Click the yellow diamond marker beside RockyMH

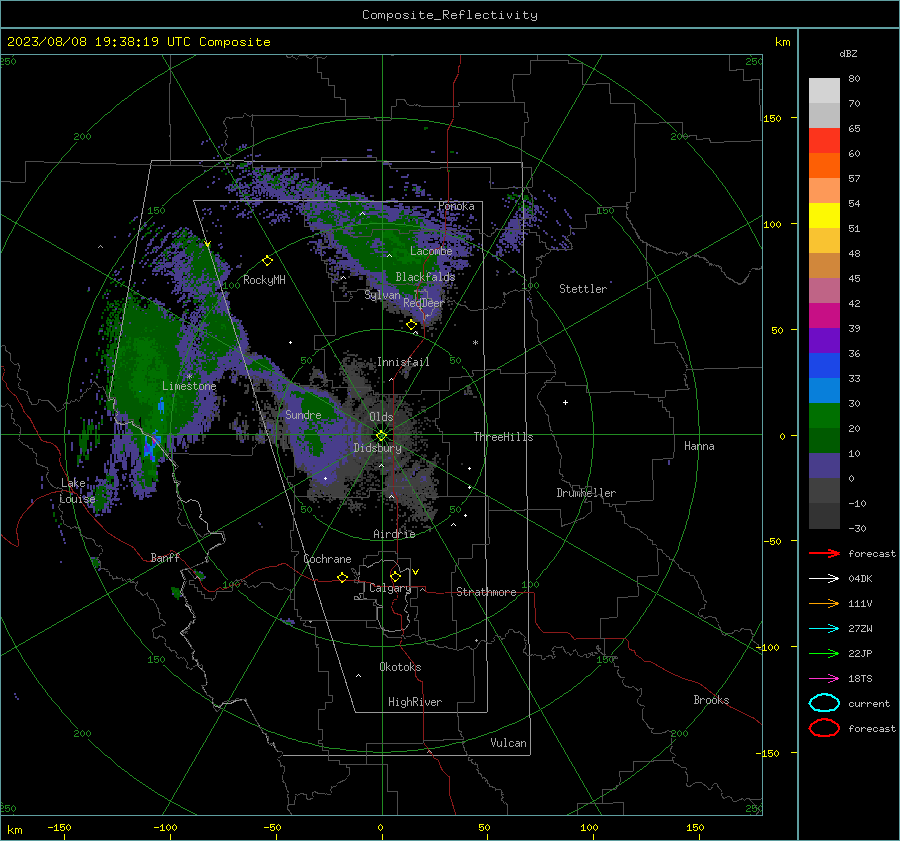click(267, 261)
